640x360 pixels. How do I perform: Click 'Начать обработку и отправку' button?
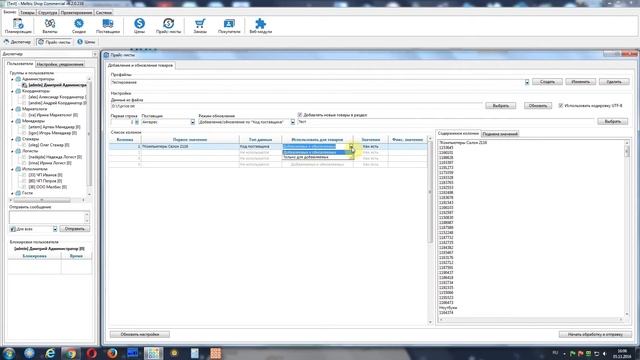click(x=595, y=334)
